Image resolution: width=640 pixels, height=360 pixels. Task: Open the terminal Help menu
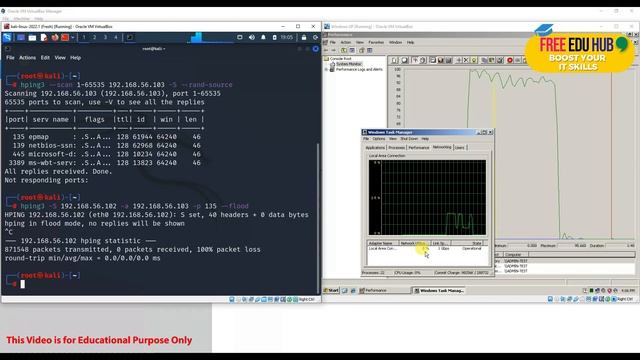pyautogui.click(x=76, y=58)
